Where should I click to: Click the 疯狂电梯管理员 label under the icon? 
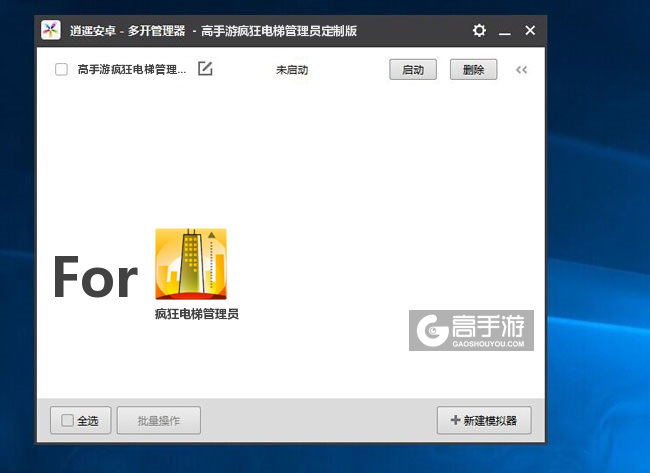pyautogui.click(x=197, y=314)
